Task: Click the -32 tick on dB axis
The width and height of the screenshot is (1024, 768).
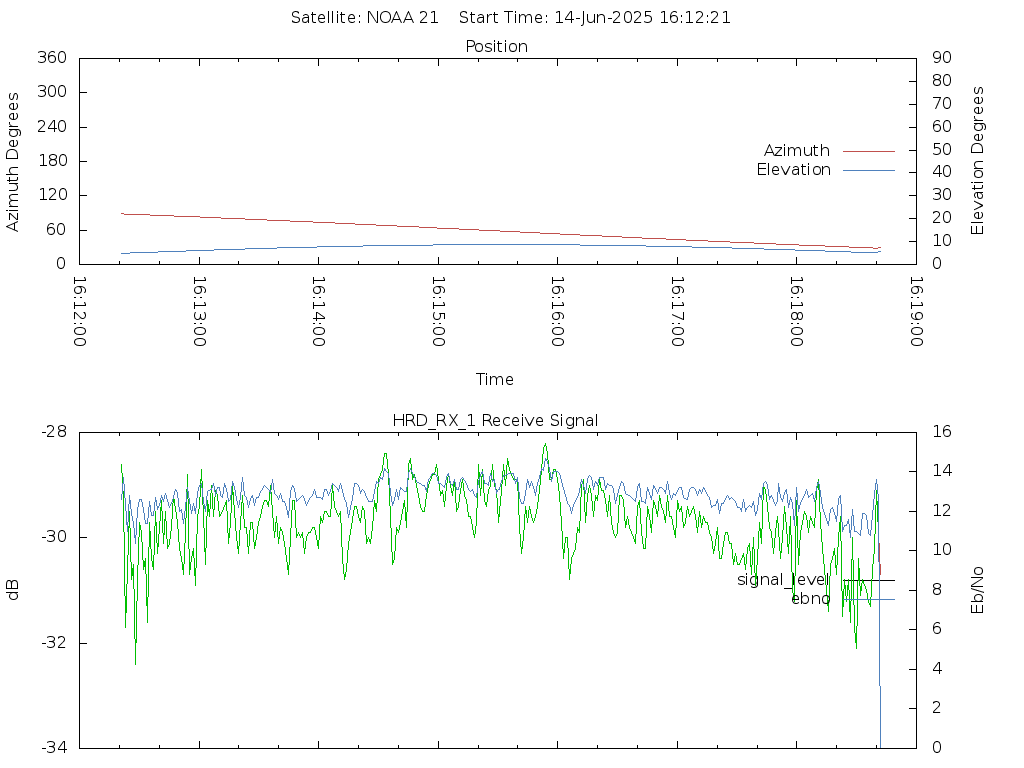Action: pyautogui.click(x=54, y=643)
